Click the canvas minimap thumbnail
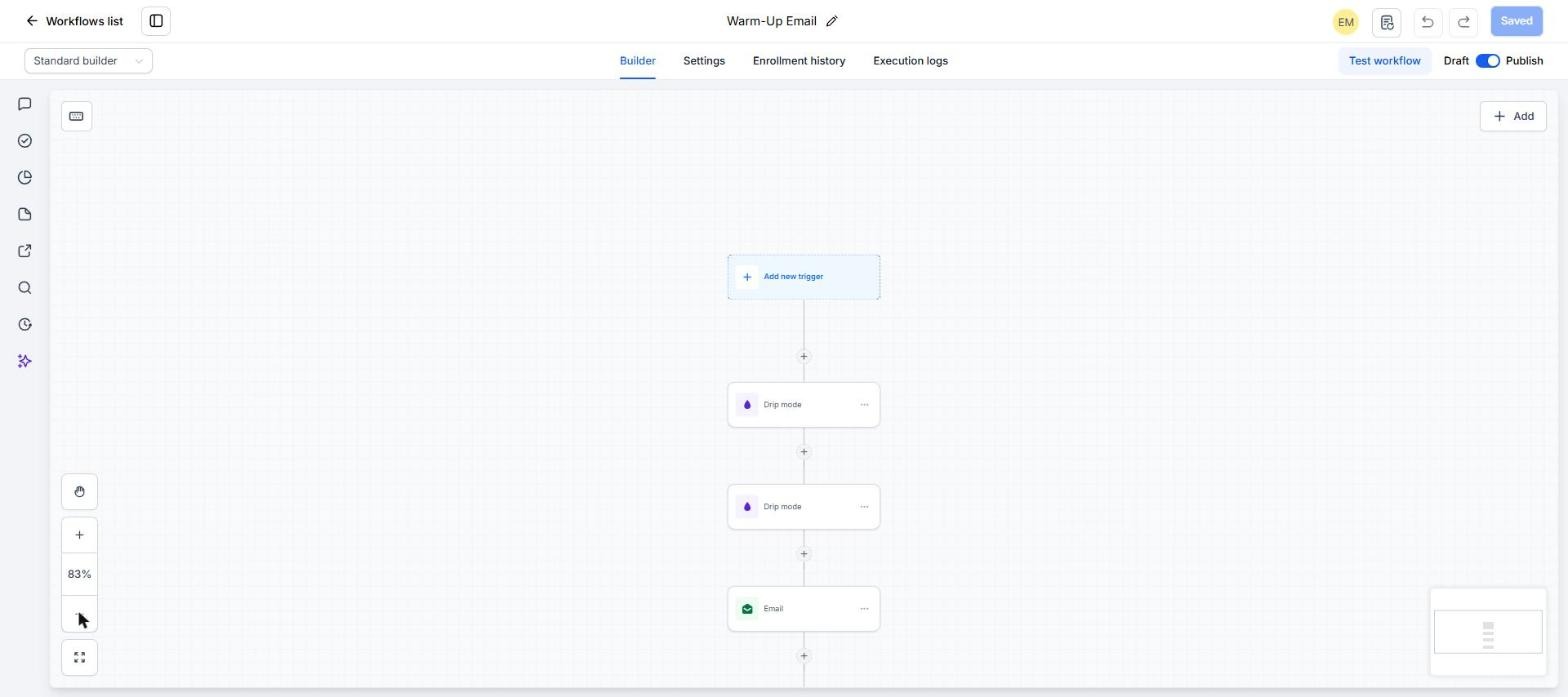The height and width of the screenshot is (697, 1568). (x=1488, y=632)
